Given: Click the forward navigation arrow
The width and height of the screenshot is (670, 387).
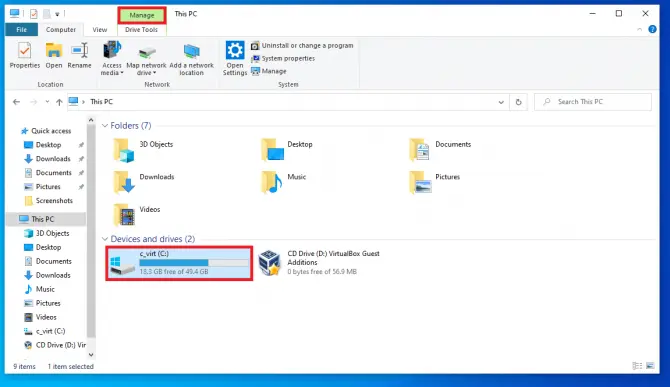Looking at the screenshot, I should click(33, 102).
